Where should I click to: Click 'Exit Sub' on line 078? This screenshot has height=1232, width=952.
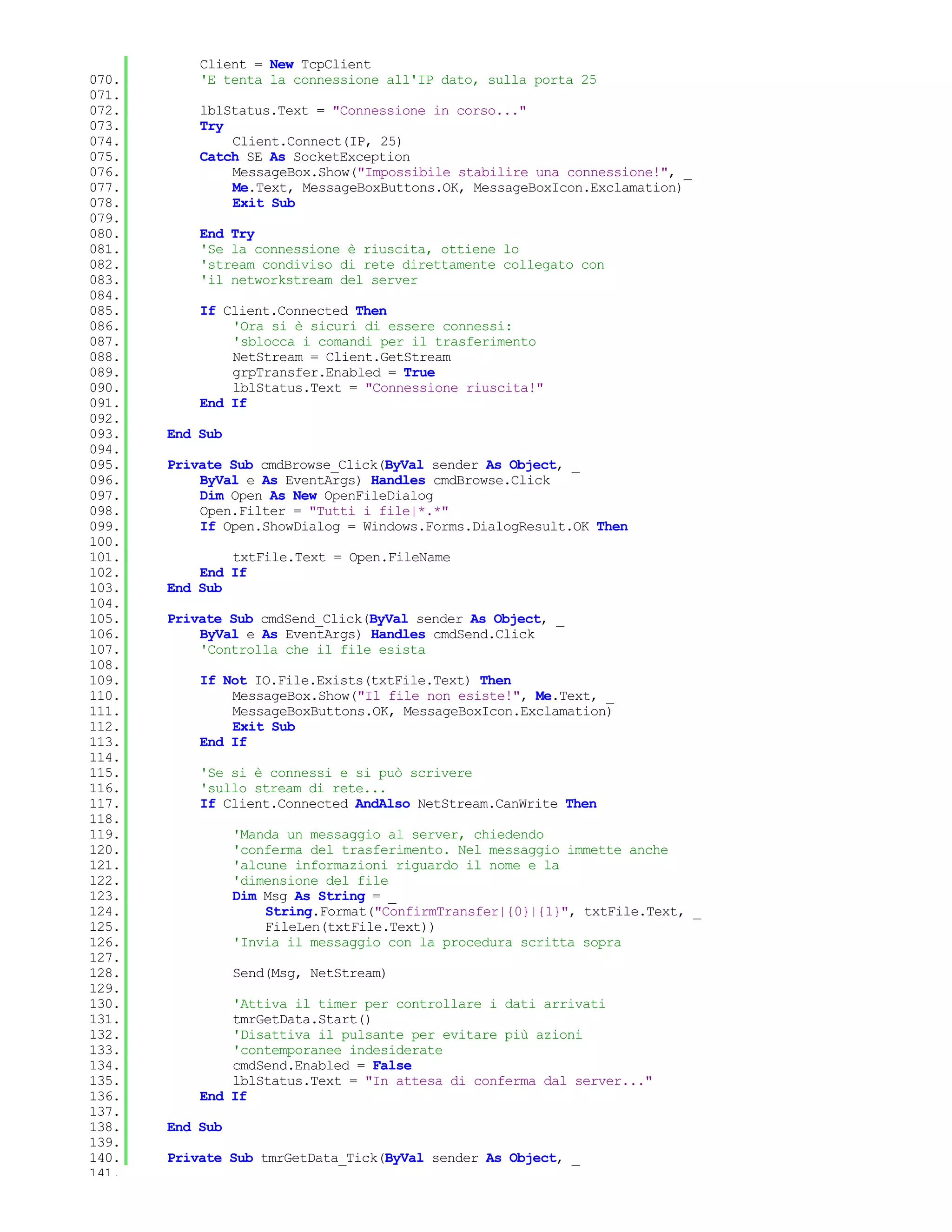click(x=264, y=203)
